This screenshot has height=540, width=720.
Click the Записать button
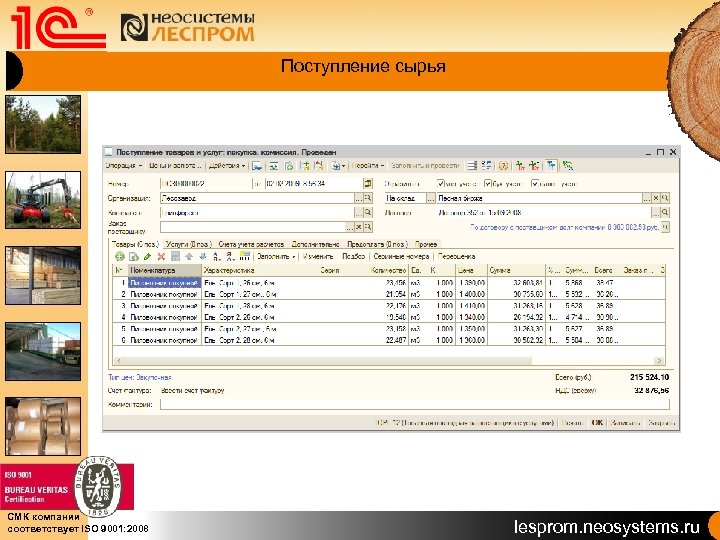click(625, 423)
